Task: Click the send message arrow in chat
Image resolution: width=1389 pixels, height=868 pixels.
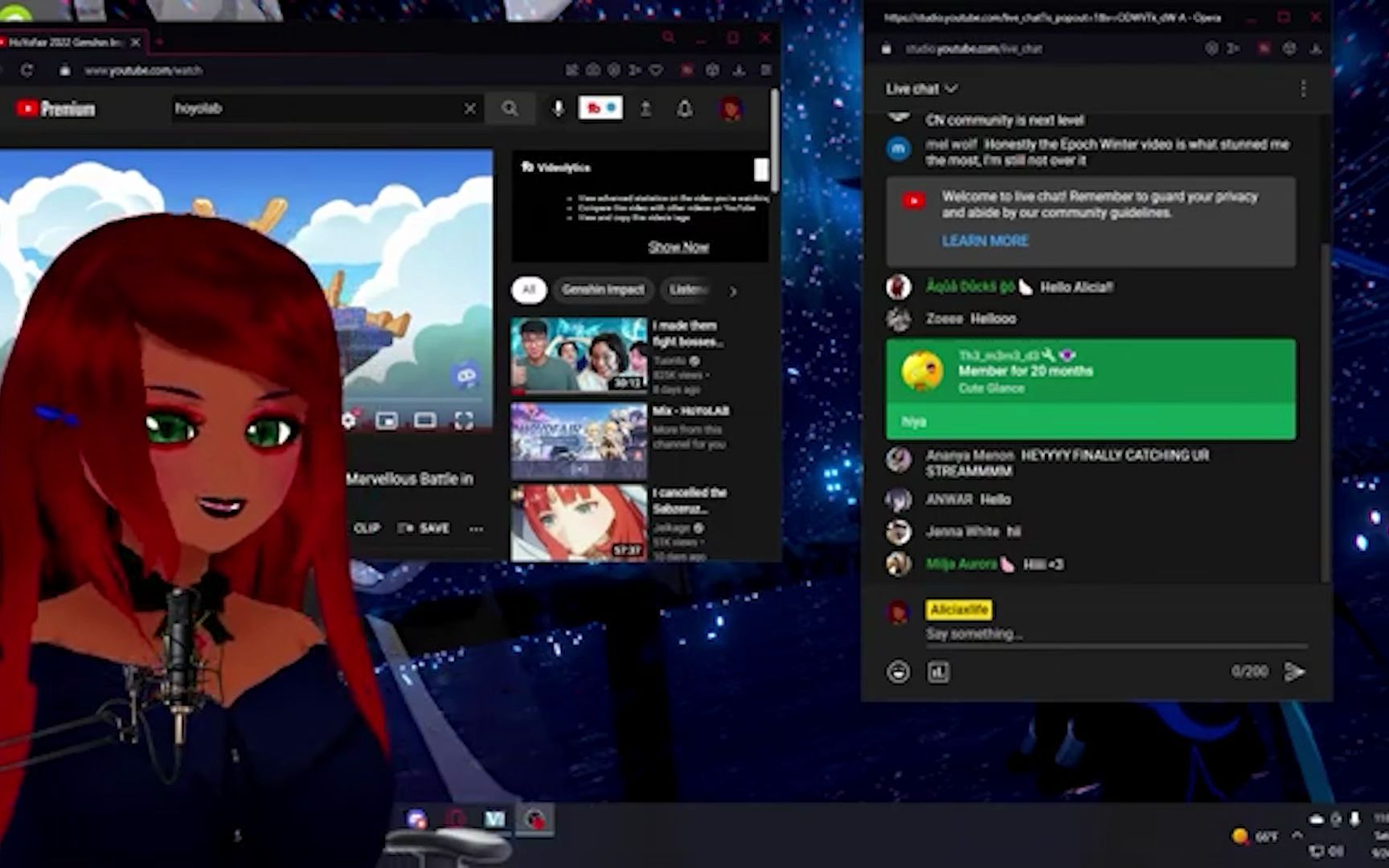Action: click(1293, 672)
